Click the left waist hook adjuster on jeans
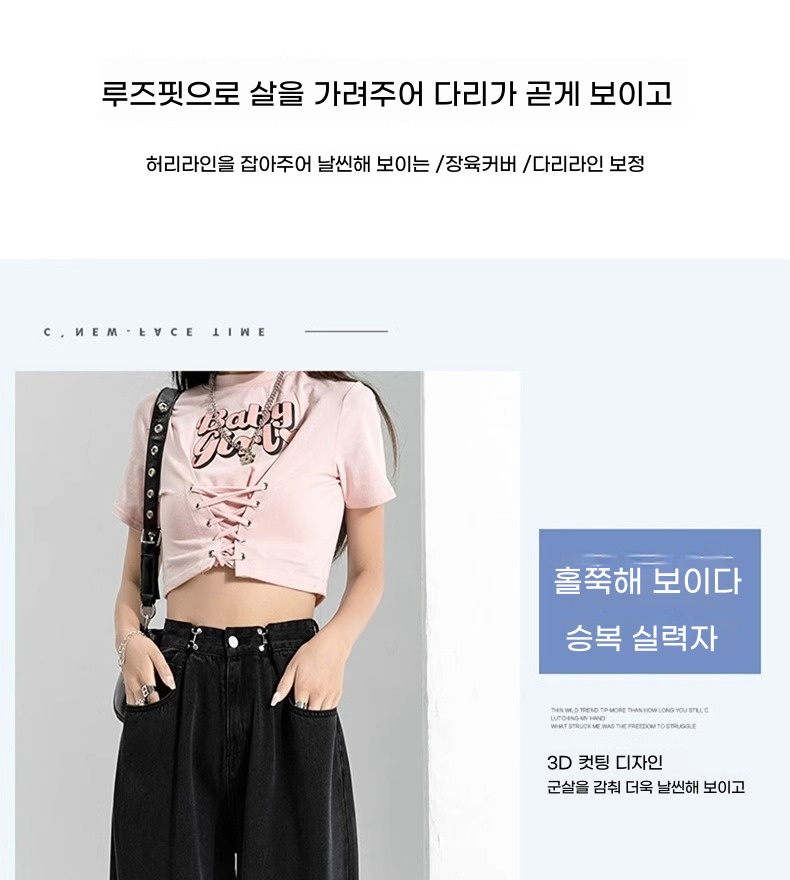Image resolution: width=790 pixels, height=880 pixels. [195, 639]
